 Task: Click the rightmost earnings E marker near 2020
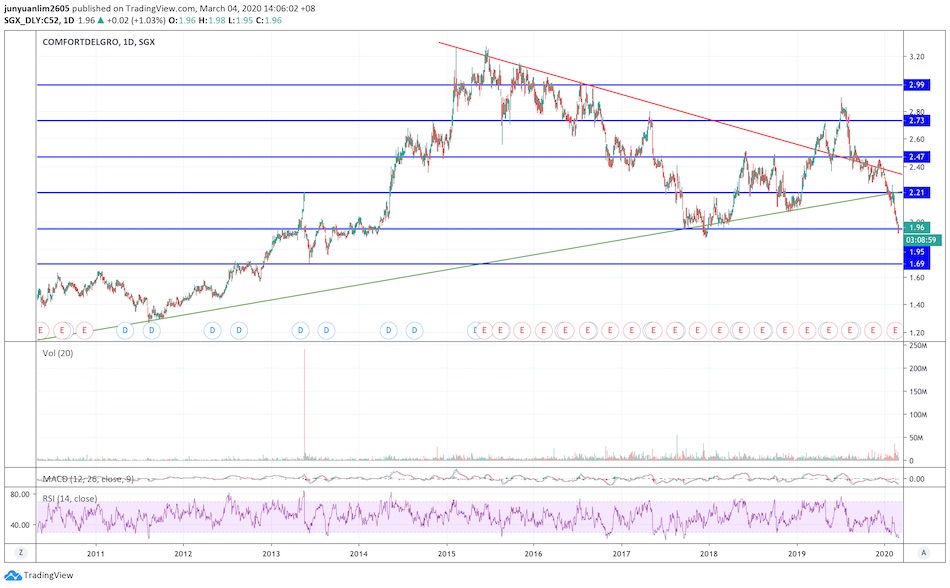[895, 330]
